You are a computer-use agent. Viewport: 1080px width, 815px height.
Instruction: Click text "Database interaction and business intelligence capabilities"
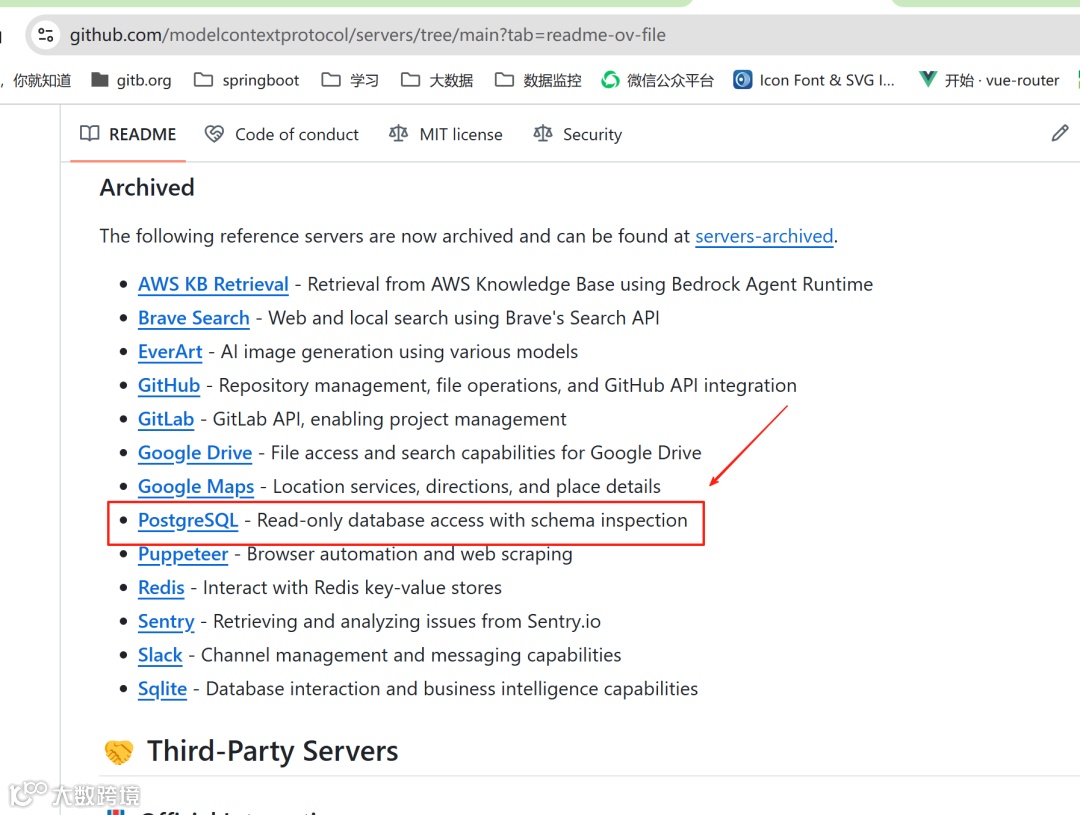click(x=452, y=690)
